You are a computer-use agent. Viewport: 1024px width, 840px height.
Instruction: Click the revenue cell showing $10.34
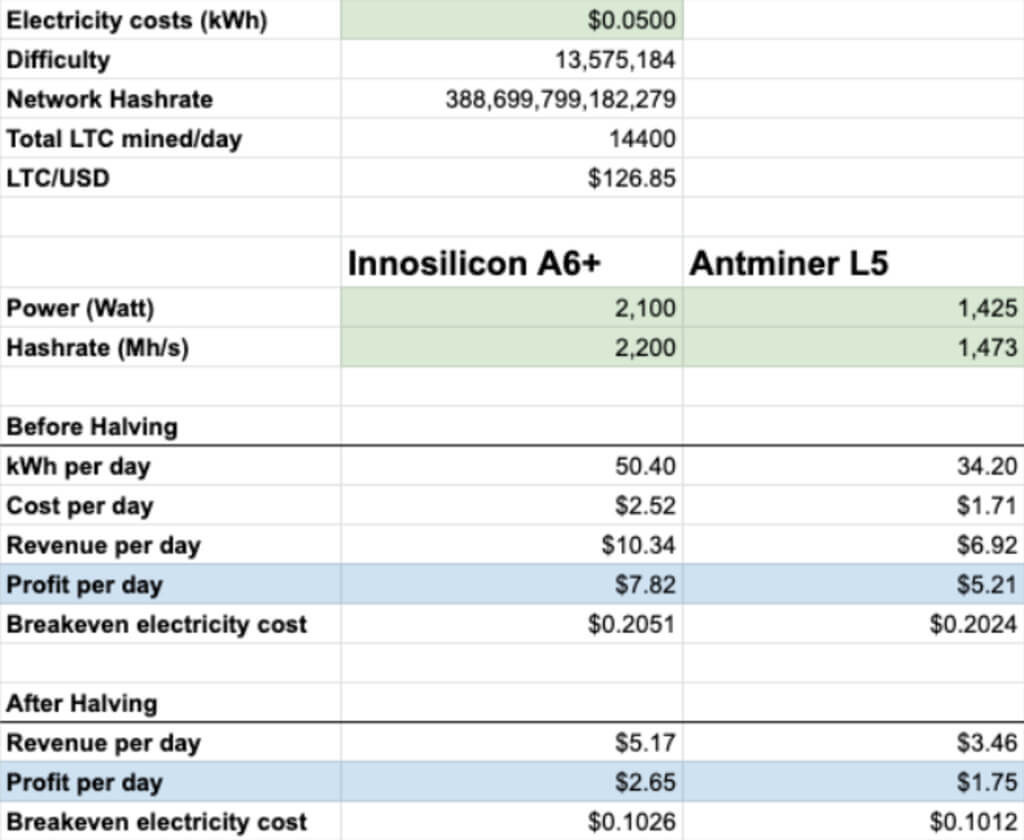[x=512, y=545]
